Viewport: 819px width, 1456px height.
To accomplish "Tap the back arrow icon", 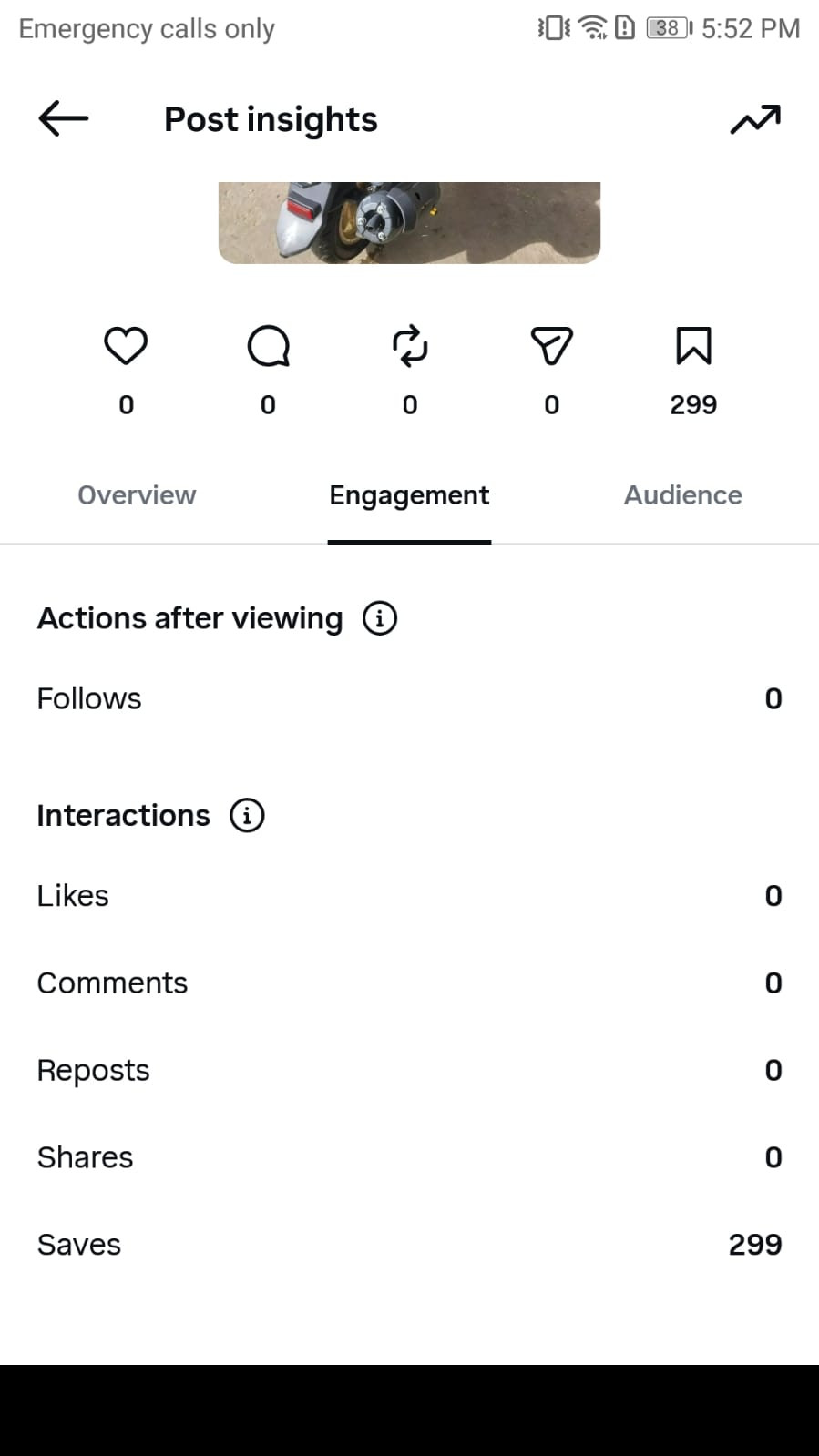I will [x=64, y=118].
